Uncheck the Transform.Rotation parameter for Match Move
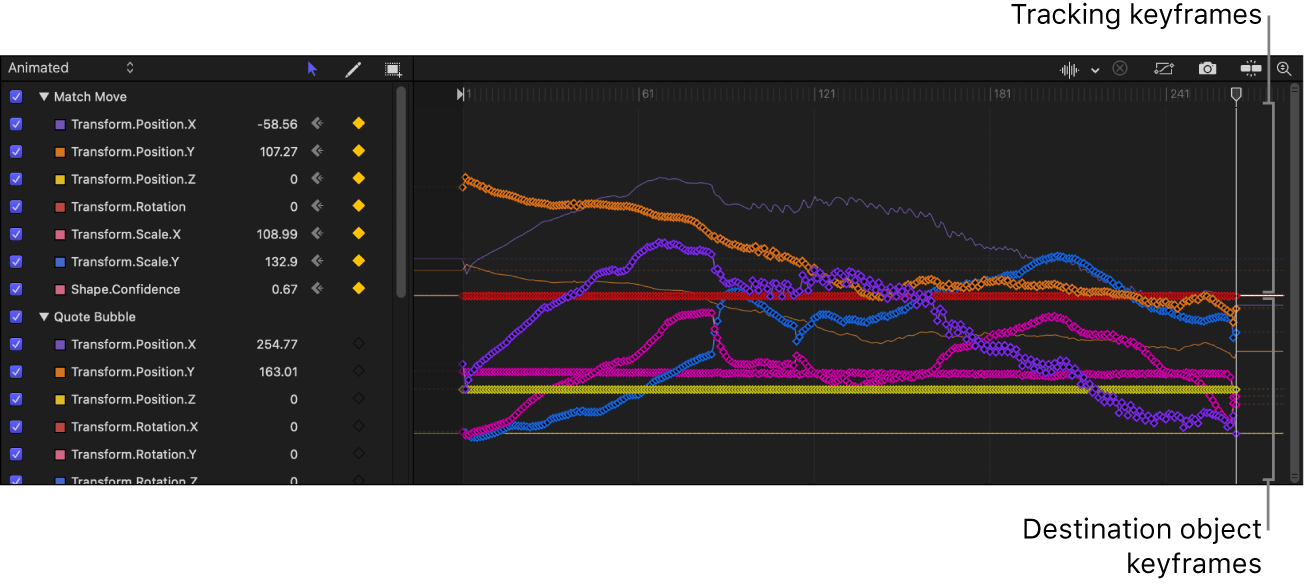 tap(14, 206)
